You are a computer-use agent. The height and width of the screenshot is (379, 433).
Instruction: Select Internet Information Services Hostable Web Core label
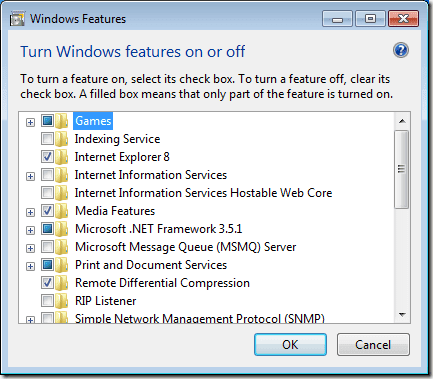click(x=203, y=193)
